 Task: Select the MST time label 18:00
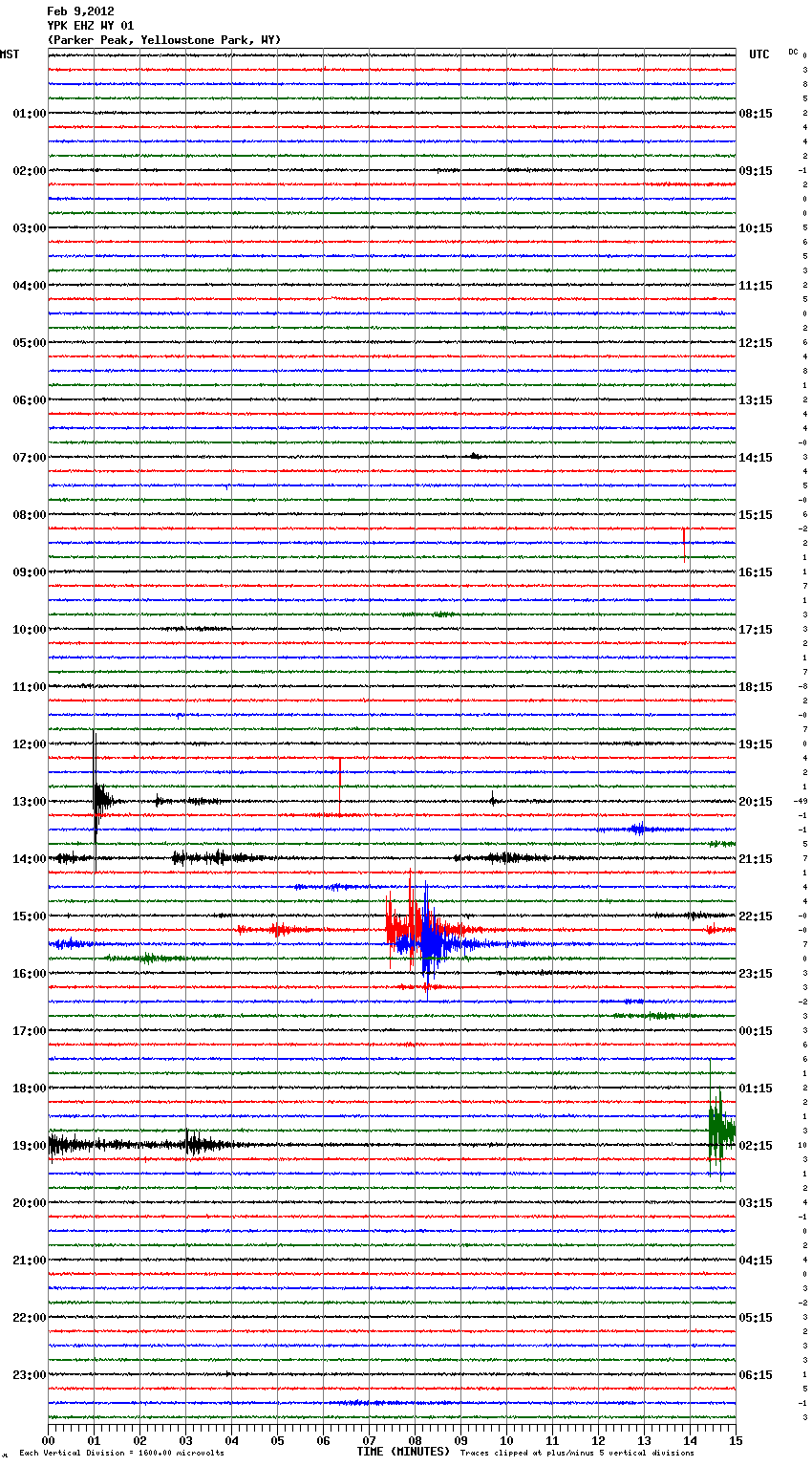pyautogui.click(x=30, y=1089)
